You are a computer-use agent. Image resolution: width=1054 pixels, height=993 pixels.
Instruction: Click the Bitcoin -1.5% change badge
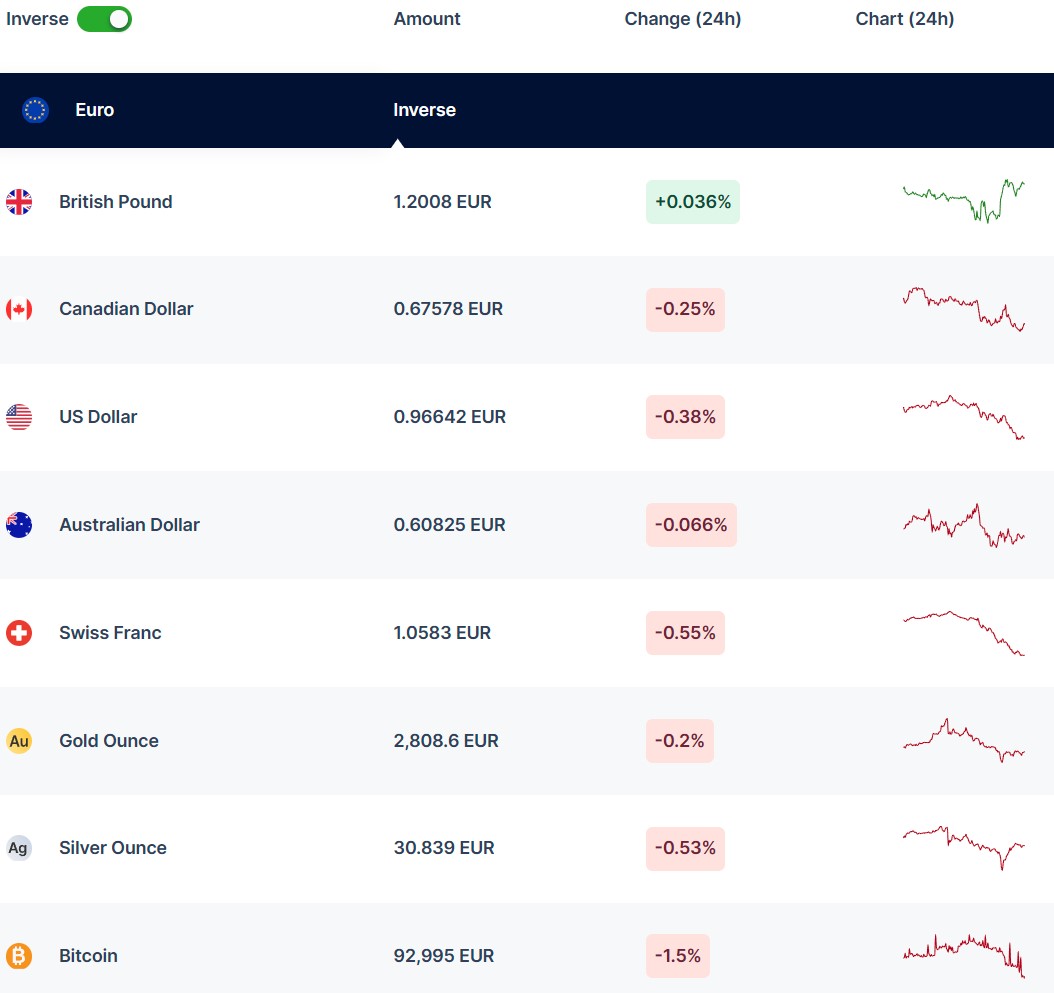[677, 956]
